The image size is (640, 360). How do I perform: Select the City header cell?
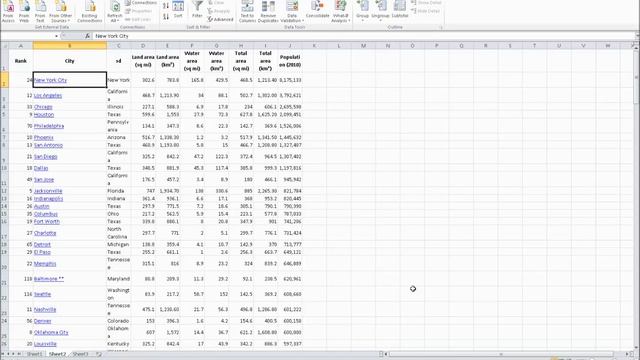click(x=70, y=61)
